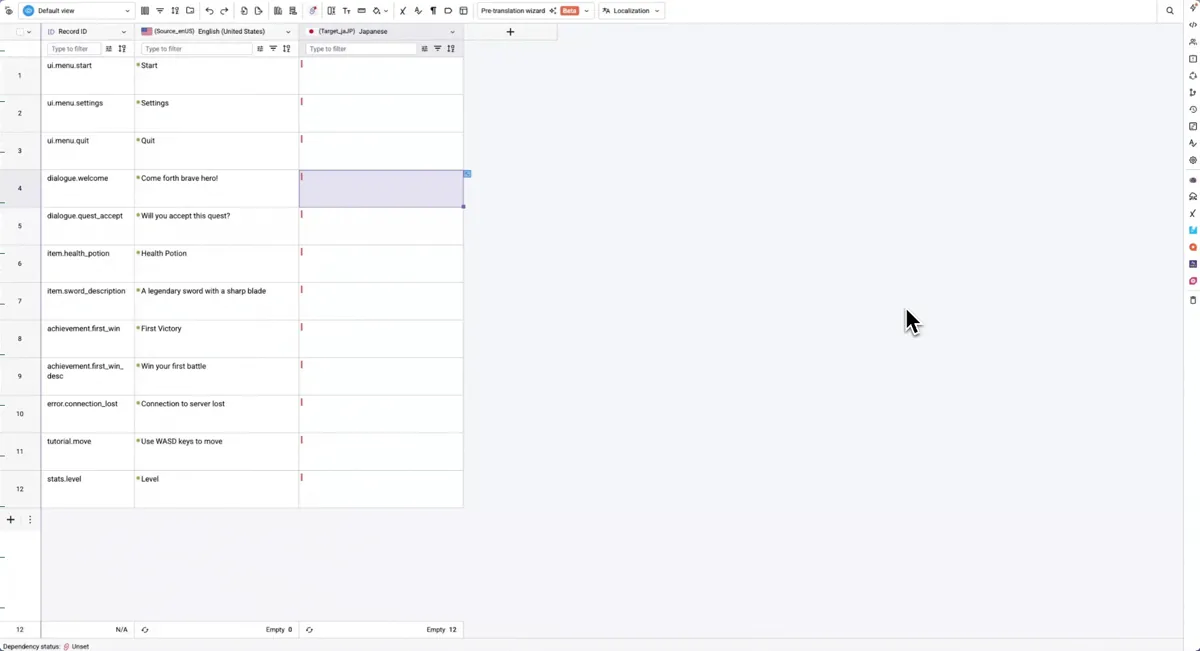Viewport: 1200px width, 651px height.
Task: Refresh the Japanese column summary footer
Action: tap(309, 630)
